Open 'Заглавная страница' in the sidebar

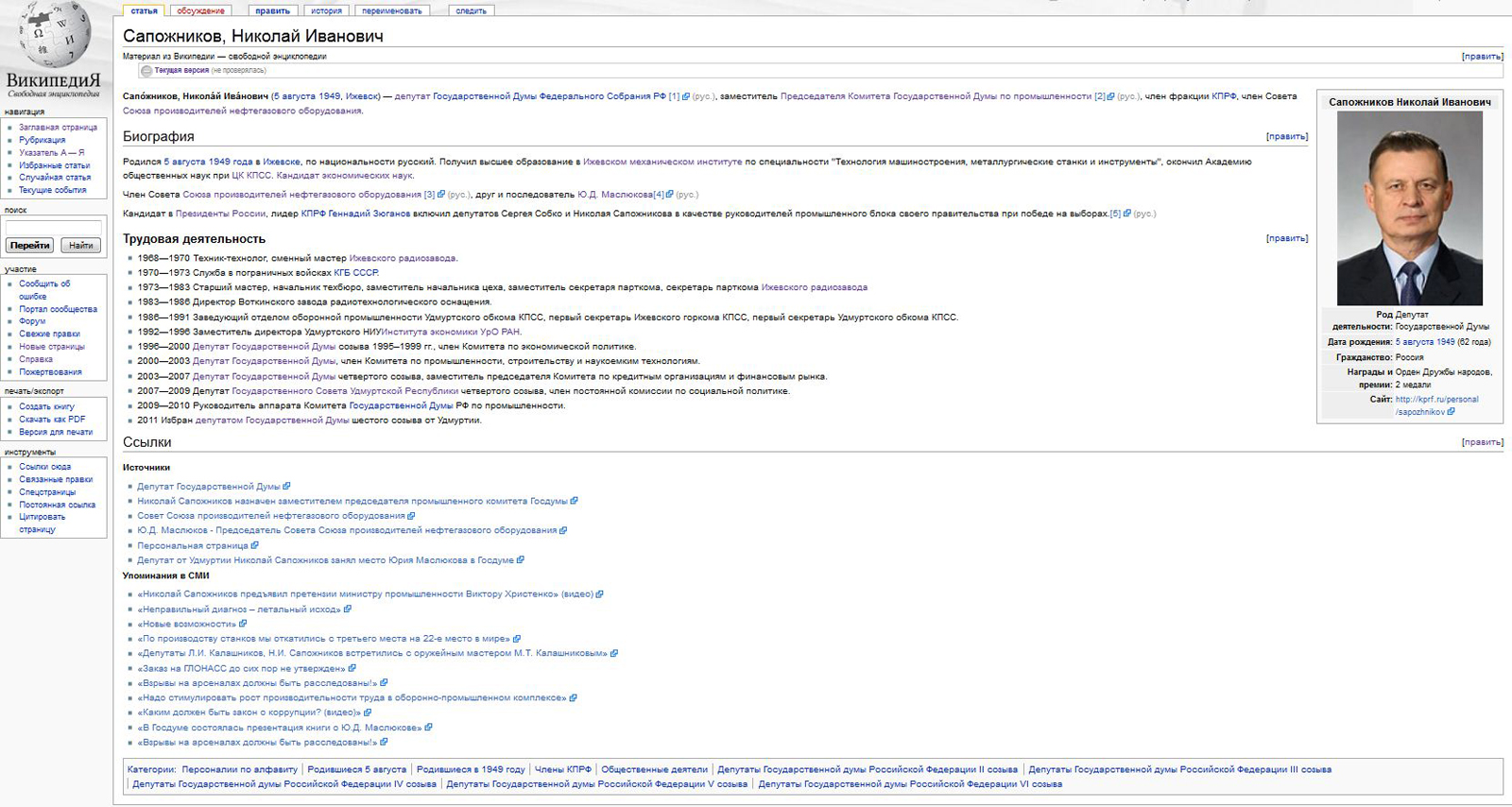(59, 128)
